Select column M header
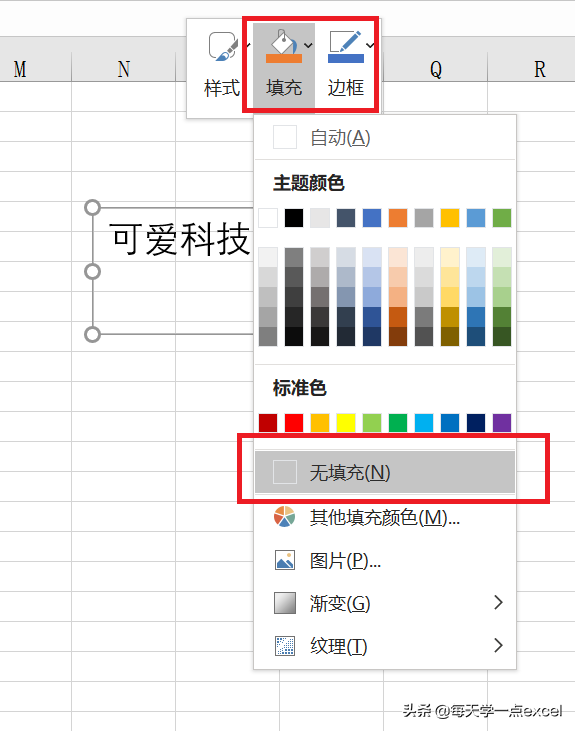This screenshot has height=731, width=575. (20, 69)
